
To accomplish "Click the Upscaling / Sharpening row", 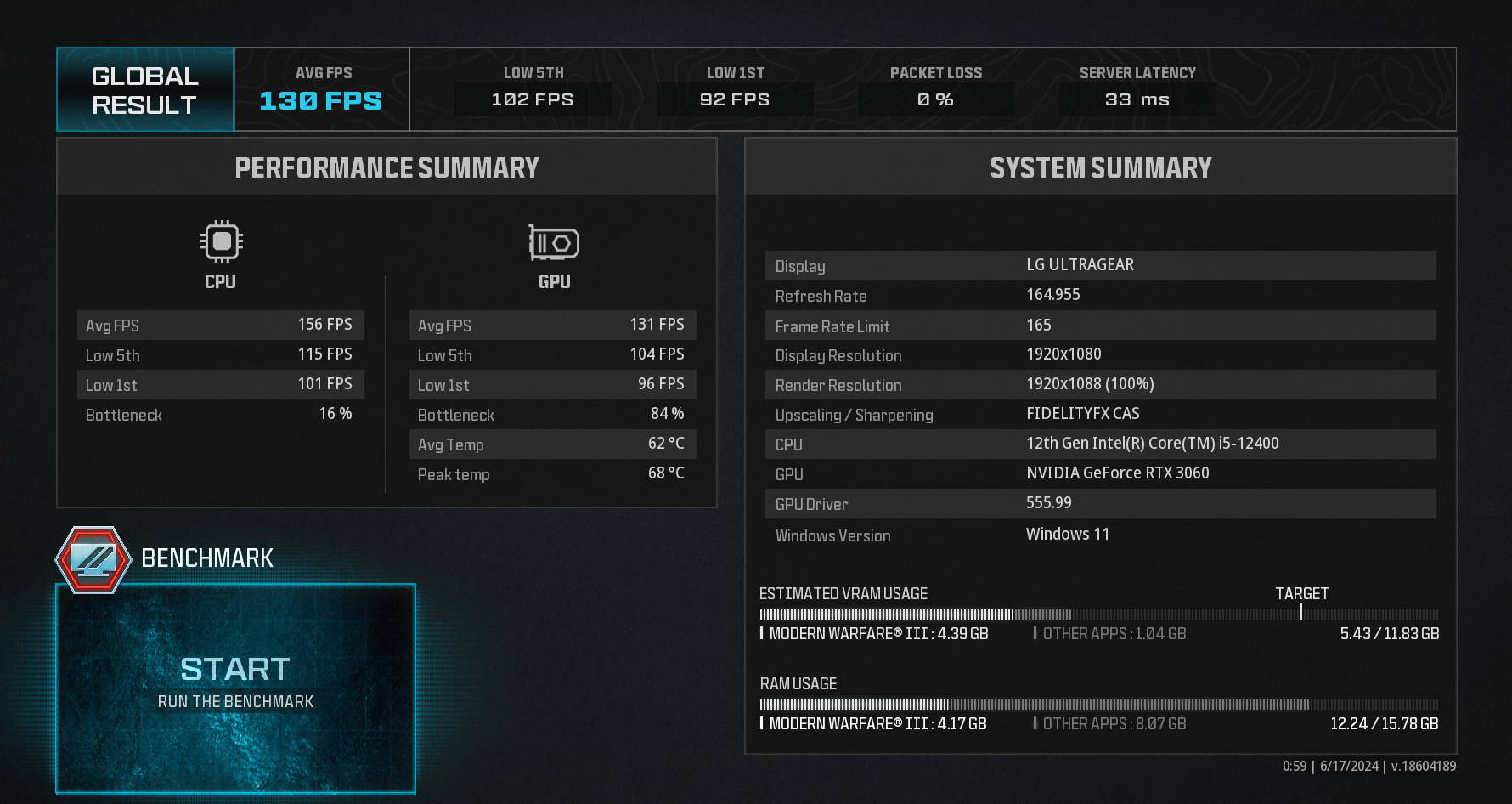I will (1101, 414).
